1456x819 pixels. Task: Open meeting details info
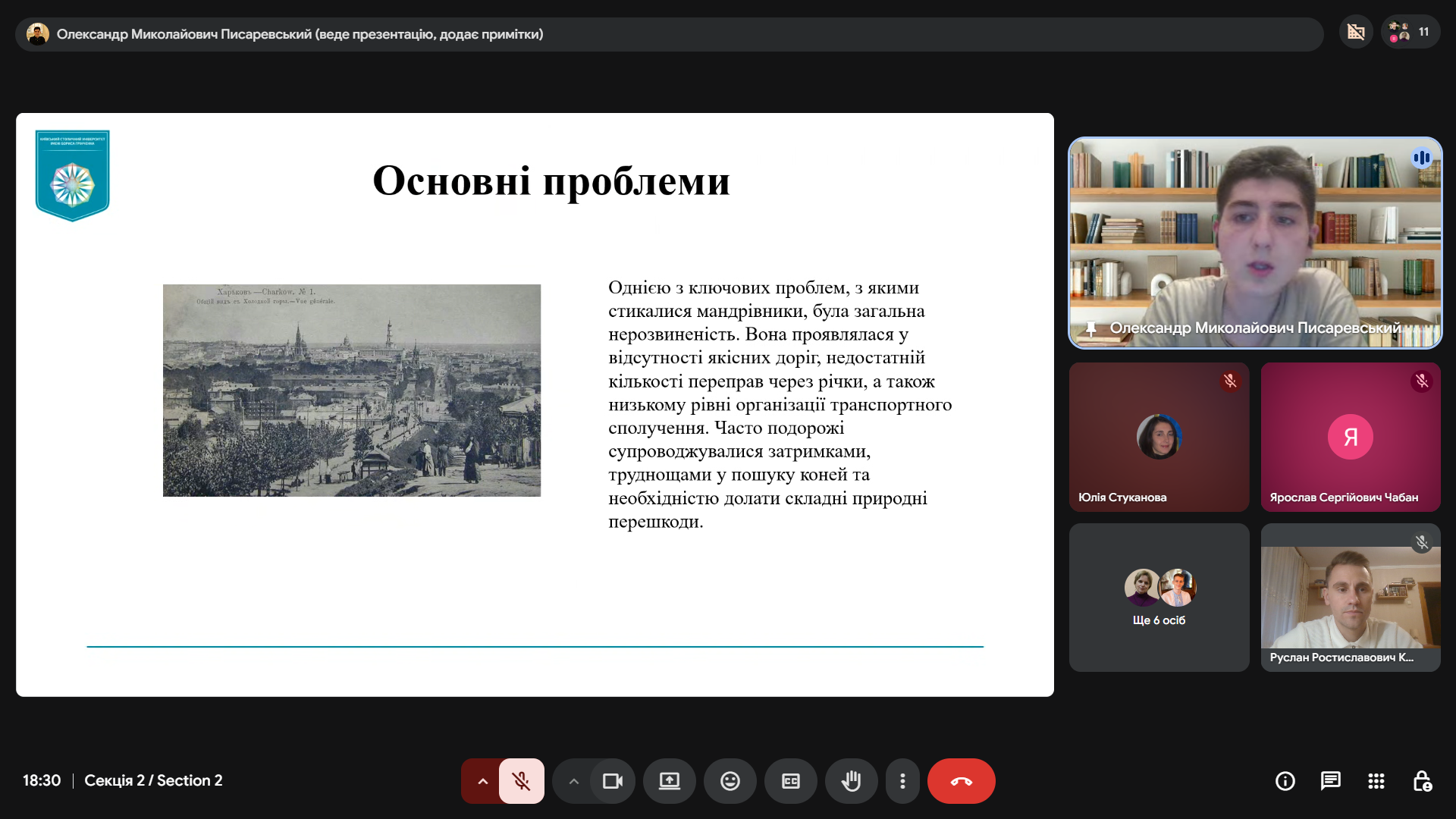click(x=1285, y=781)
